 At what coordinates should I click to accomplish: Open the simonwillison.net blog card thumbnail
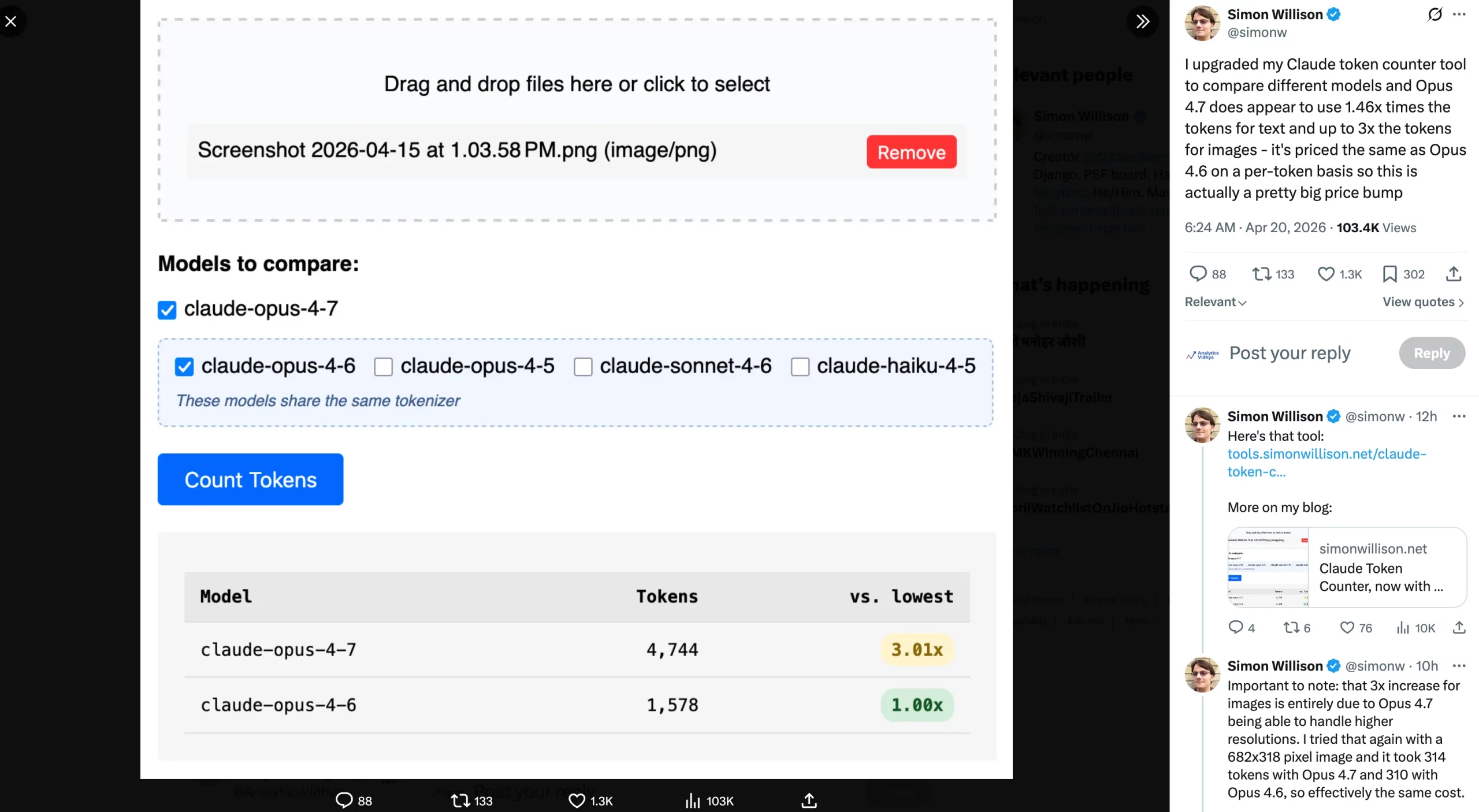pos(1268,567)
